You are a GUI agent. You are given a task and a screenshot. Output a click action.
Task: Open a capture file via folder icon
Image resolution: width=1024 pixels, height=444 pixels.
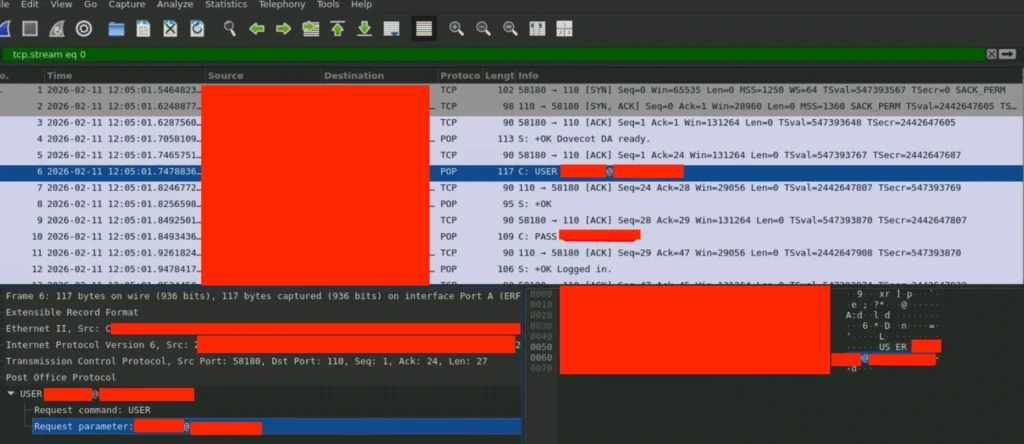(x=116, y=29)
